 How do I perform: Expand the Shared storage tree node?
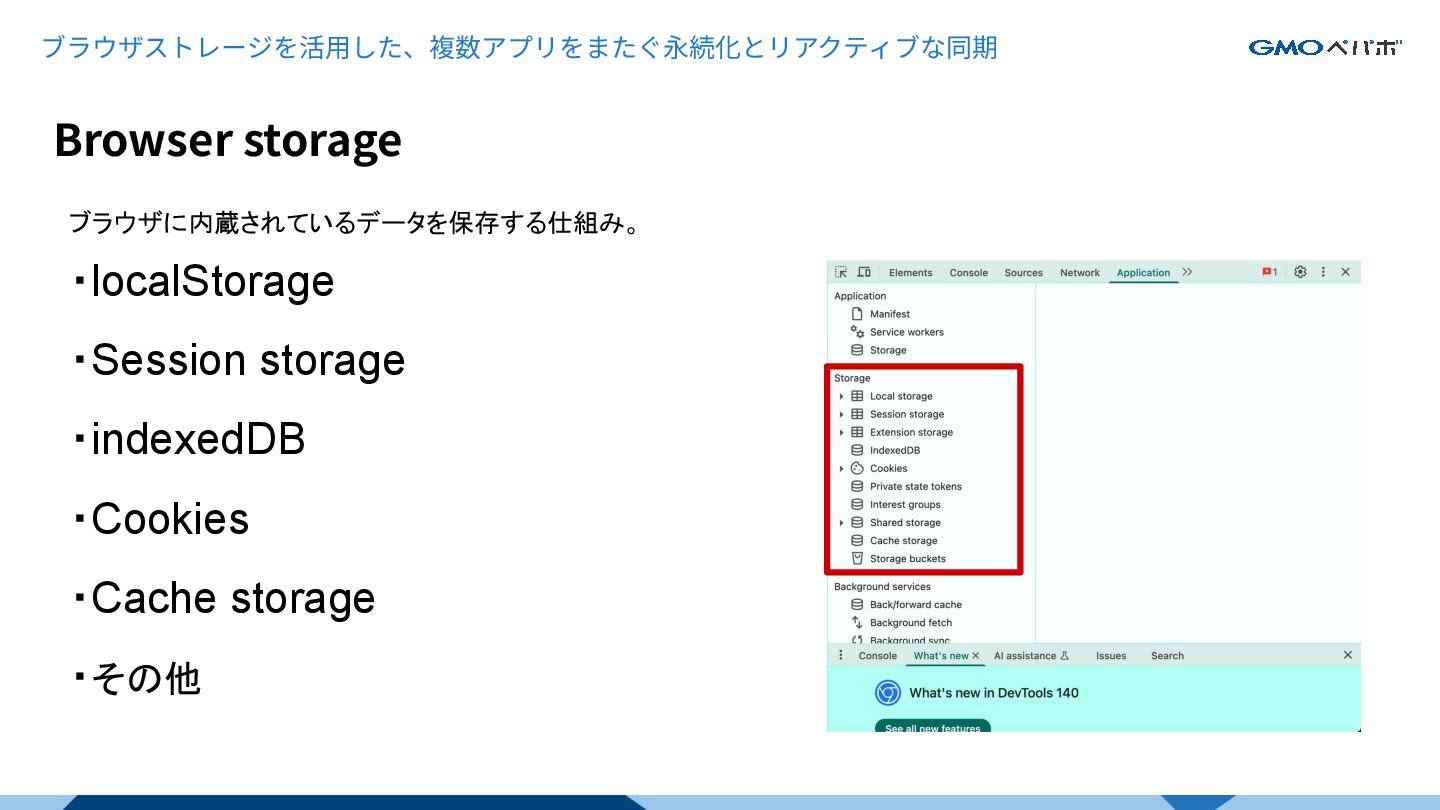coord(842,522)
